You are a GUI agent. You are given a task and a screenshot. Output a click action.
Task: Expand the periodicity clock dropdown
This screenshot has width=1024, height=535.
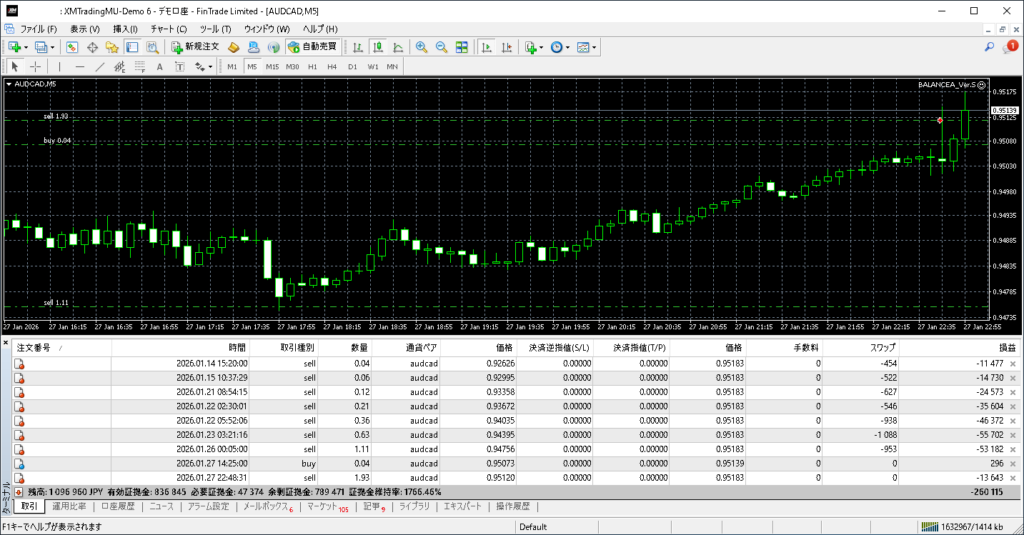pos(568,47)
